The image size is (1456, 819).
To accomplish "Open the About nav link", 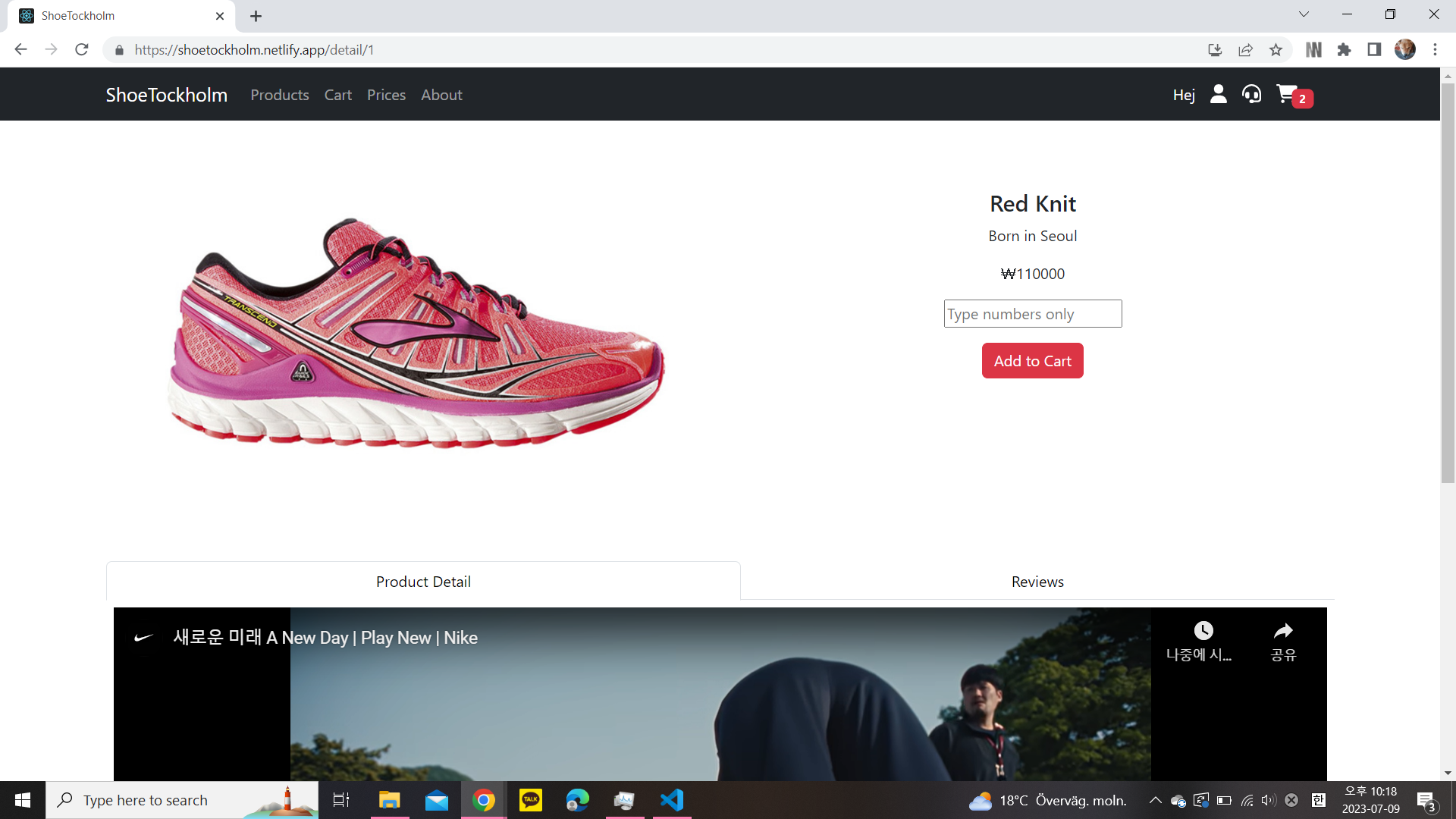I will (x=441, y=95).
